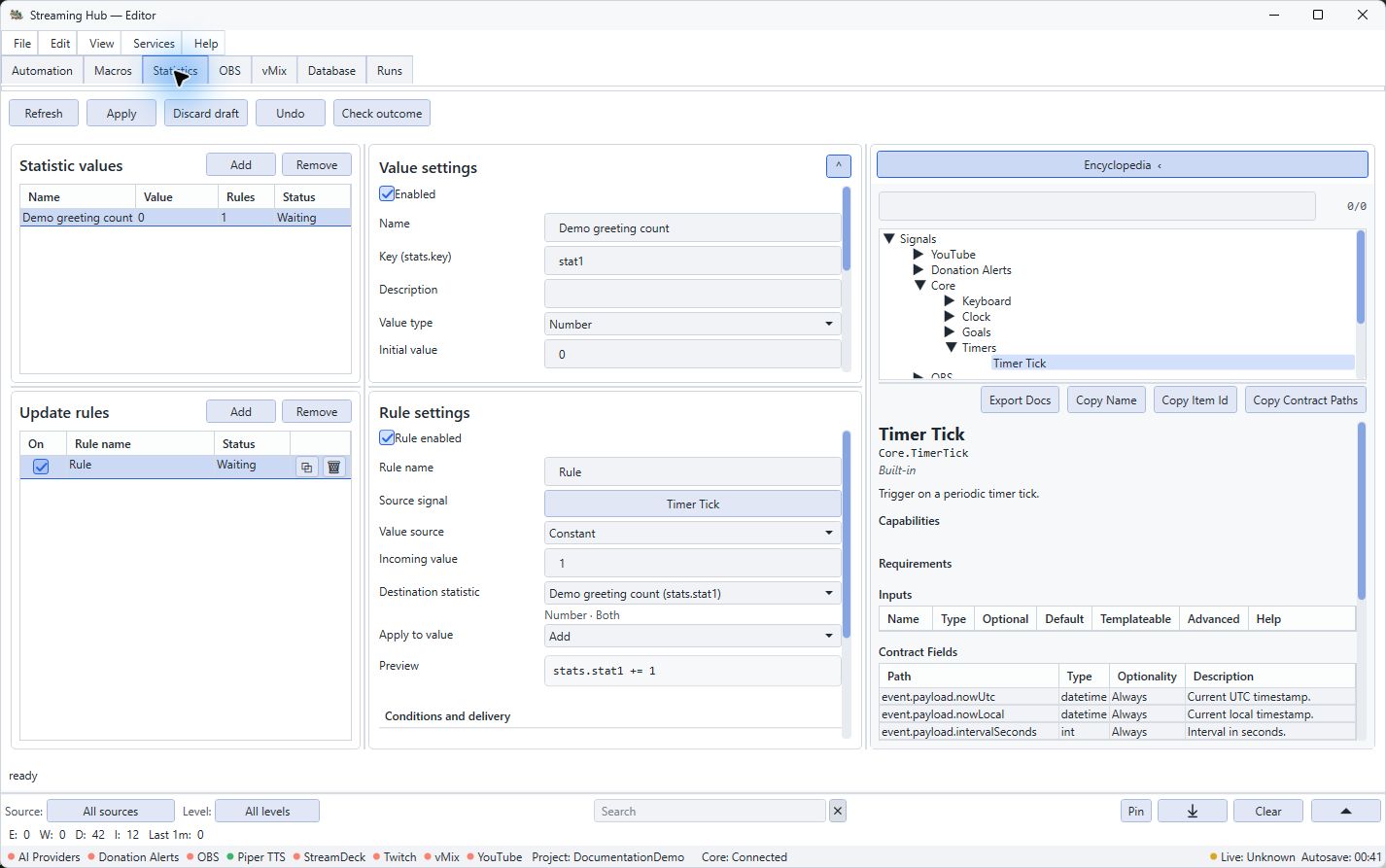
Task: Collapse Value settings with caret button
Action: pyautogui.click(x=838, y=166)
